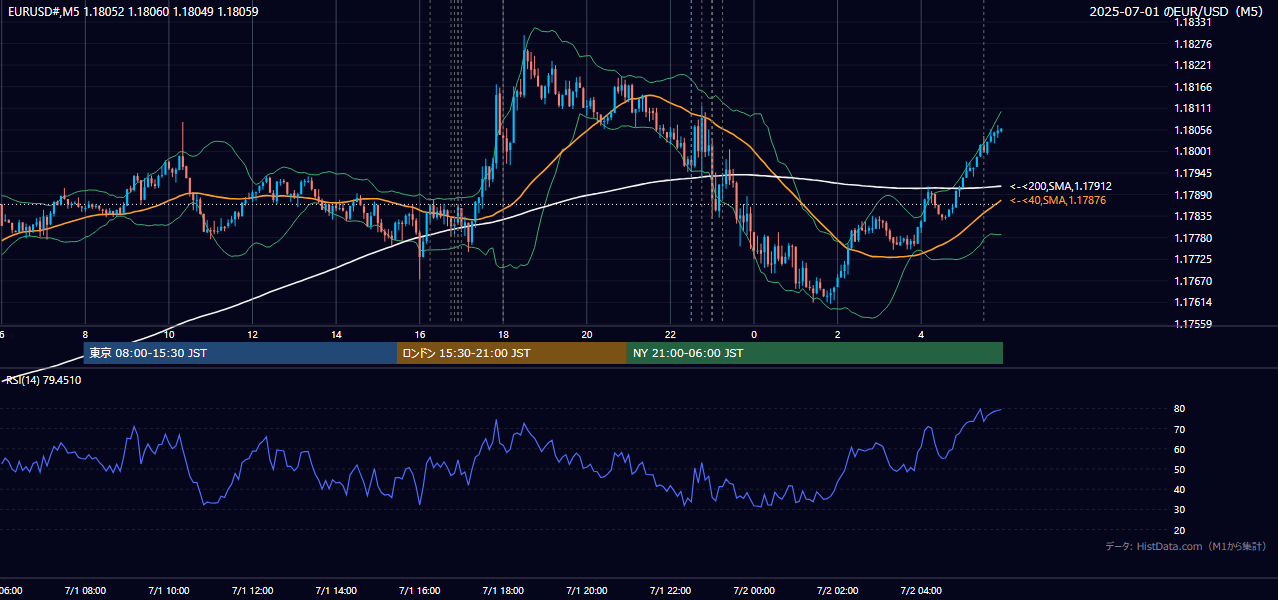Click price level 1.18331 on the axis
Viewport: 1278px width, 600px height.
point(1192,22)
